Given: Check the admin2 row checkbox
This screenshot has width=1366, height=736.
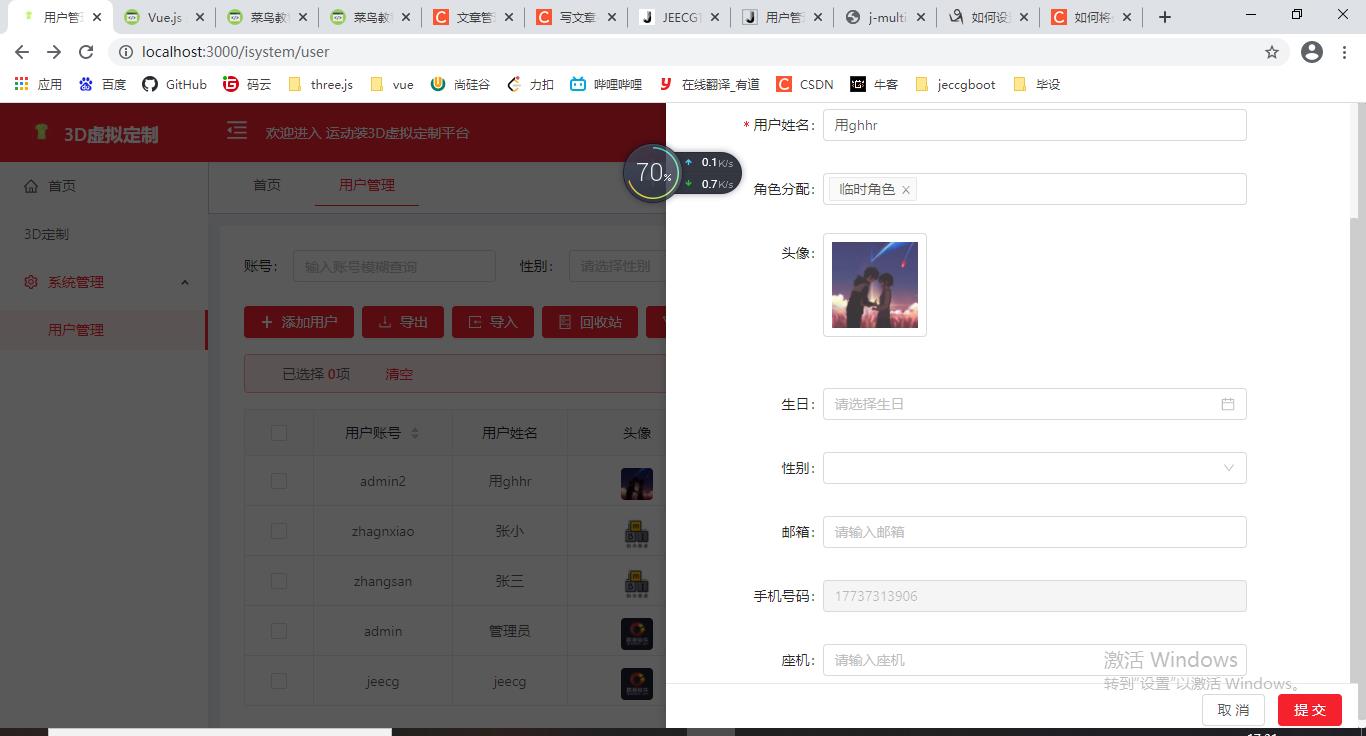Looking at the screenshot, I should click(279, 481).
